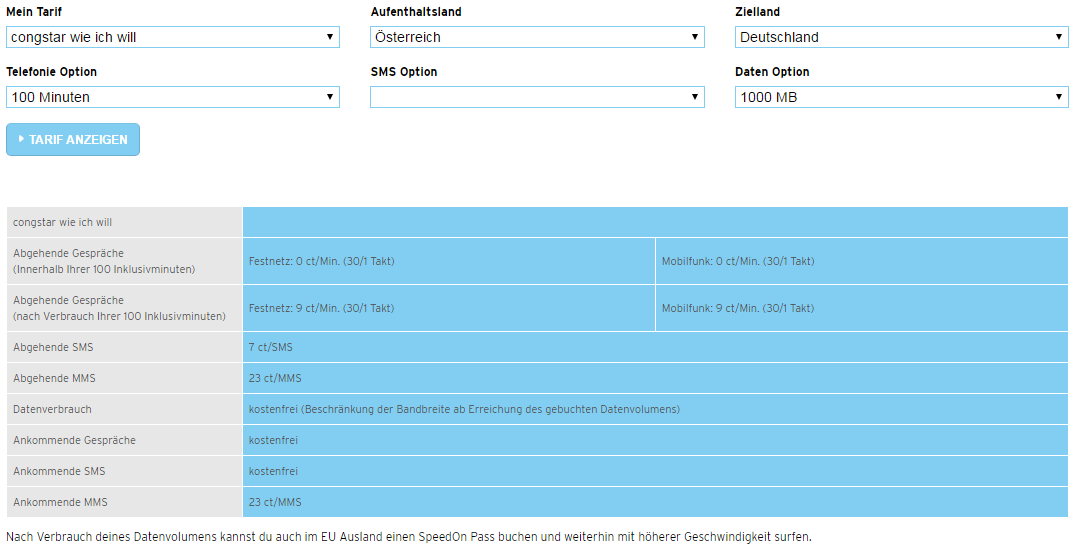Open the Mein Tarif dropdown
The width and height of the screenshot is (1076, 548).
pyautogui.click(x=172, y=37)
